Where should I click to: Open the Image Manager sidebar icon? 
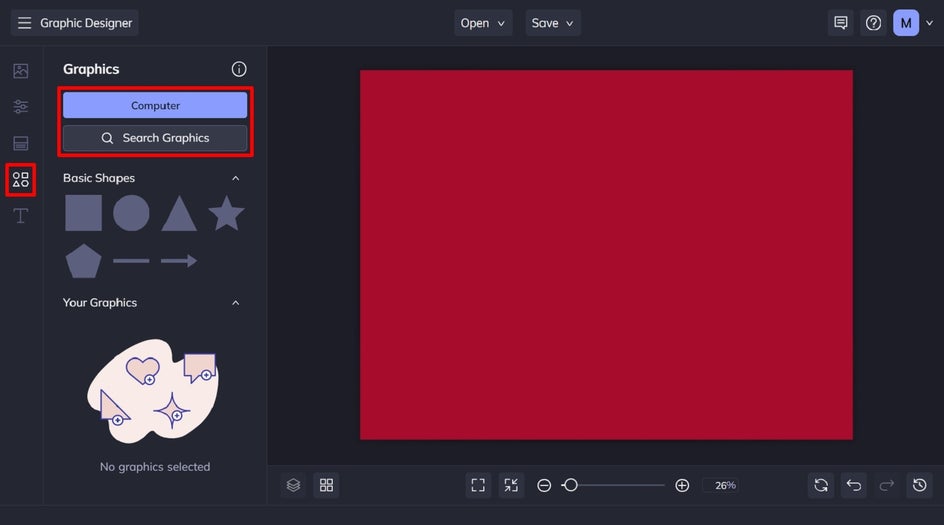(x=20, y=70)
